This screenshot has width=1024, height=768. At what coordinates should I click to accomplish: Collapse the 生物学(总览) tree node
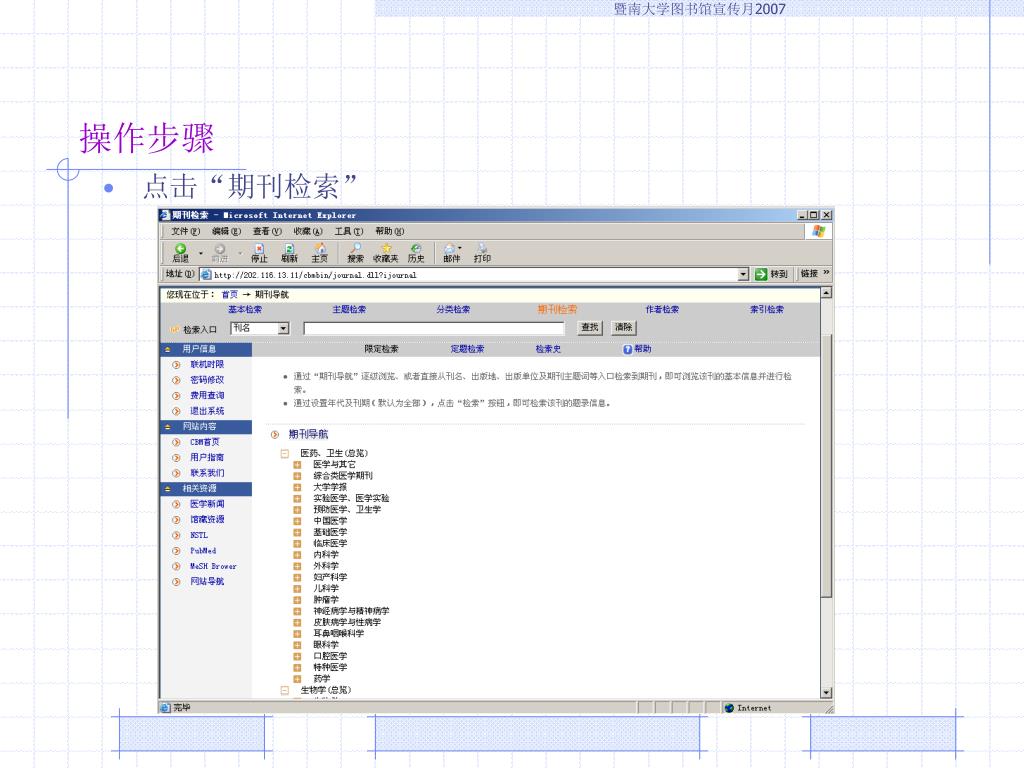(285, 690)
